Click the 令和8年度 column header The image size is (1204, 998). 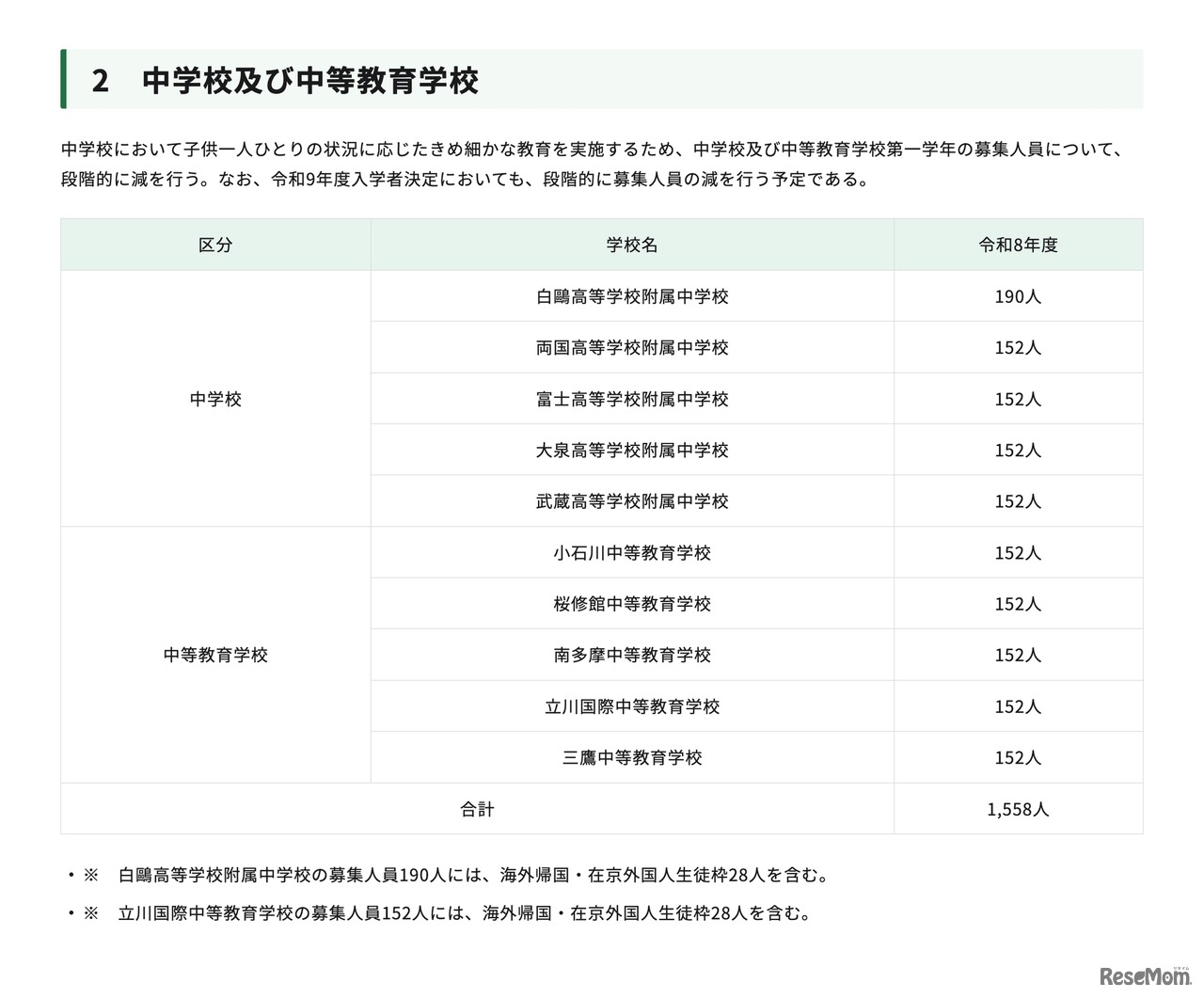(x=1018, y=246)
